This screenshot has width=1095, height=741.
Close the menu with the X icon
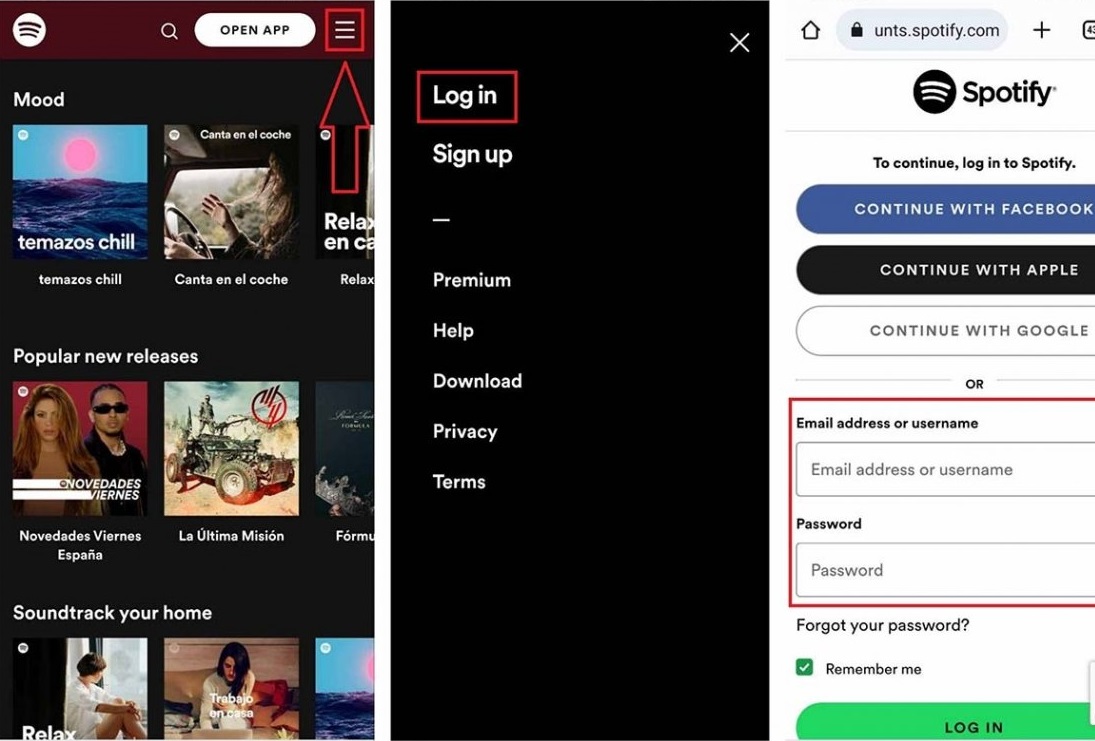(740, 43)
